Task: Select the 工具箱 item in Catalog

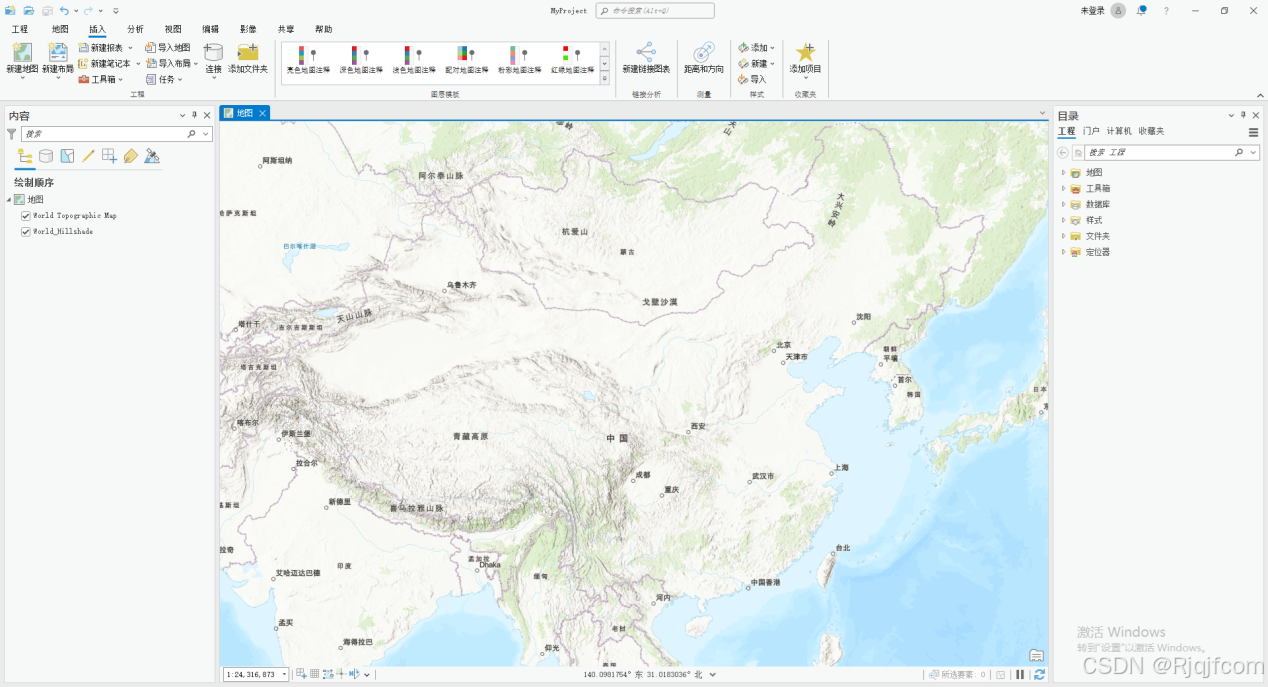Action: tap(1097, 188)
